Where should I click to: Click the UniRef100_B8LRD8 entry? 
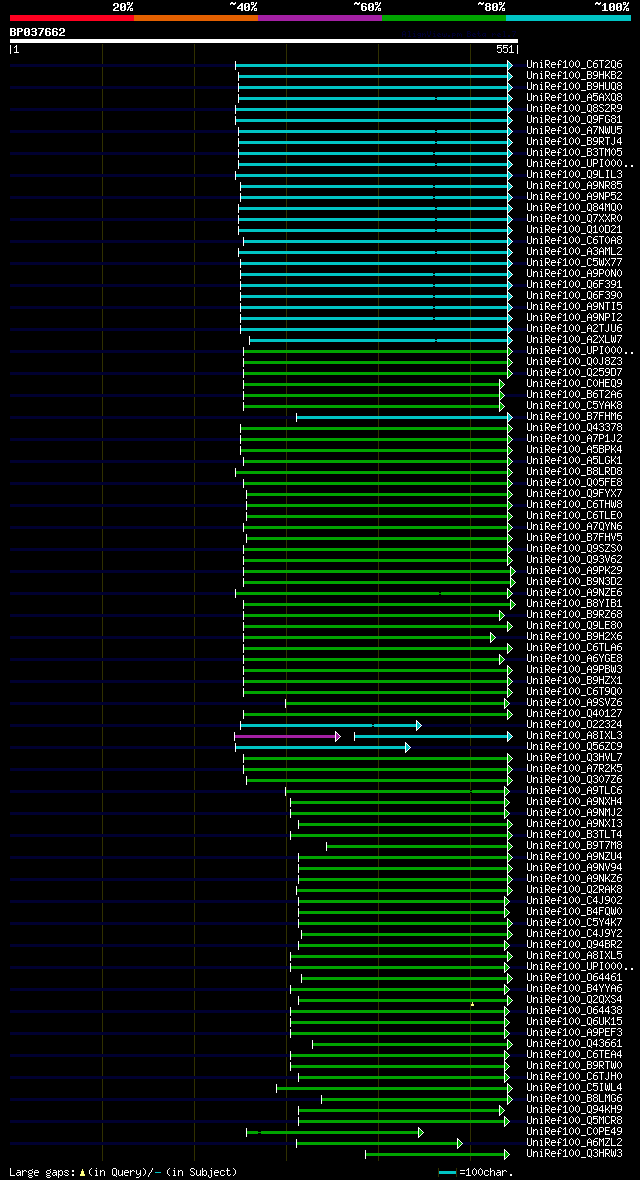click(x=574, y=471)
